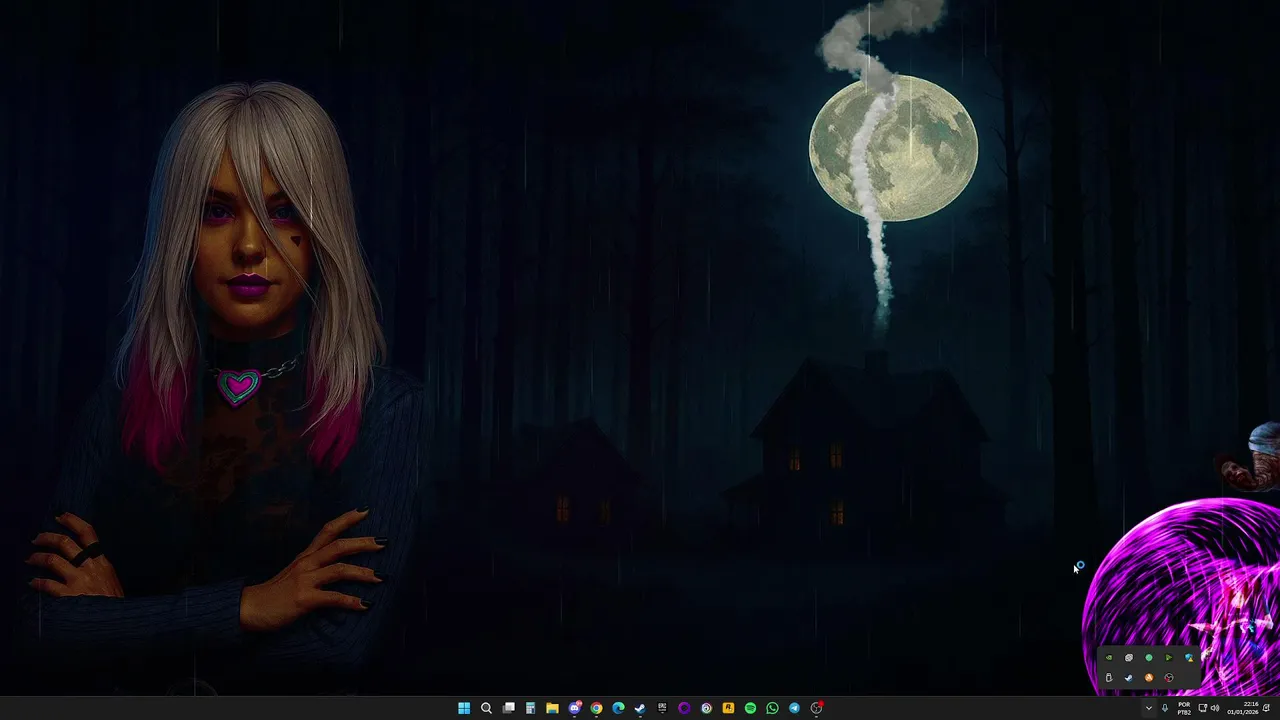Open Discord from the taskbar
The height and width of the screenshot is (720, 1280).
click(x=575, y=708)
